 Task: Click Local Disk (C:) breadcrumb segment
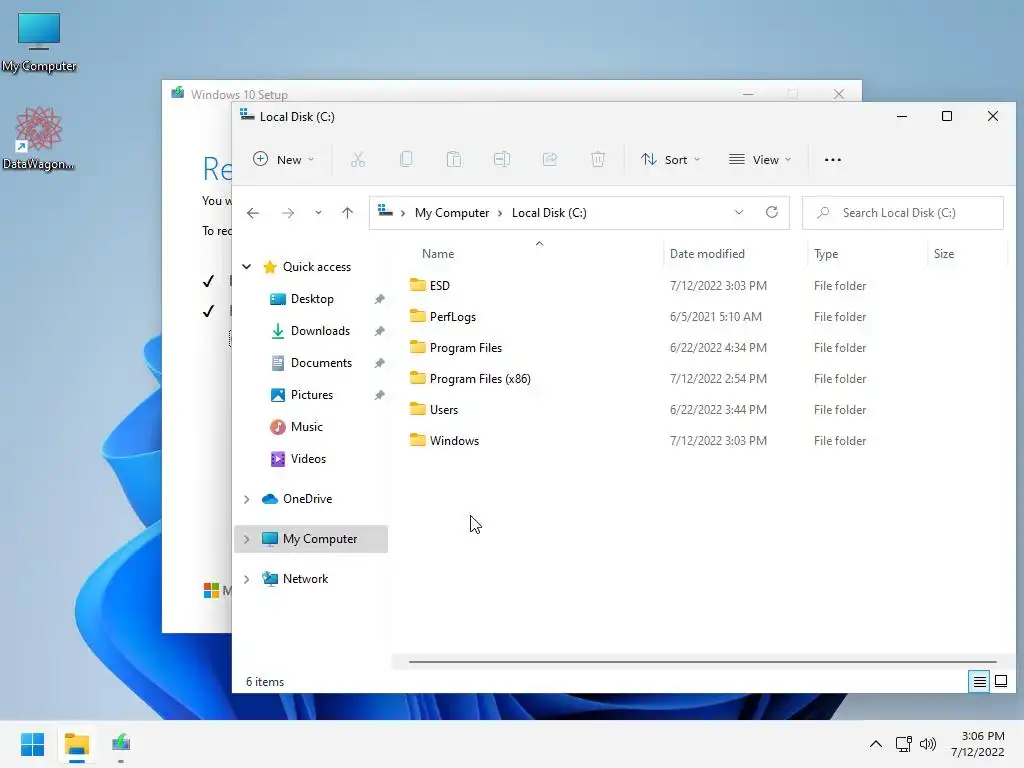click(x=549, y=213)
